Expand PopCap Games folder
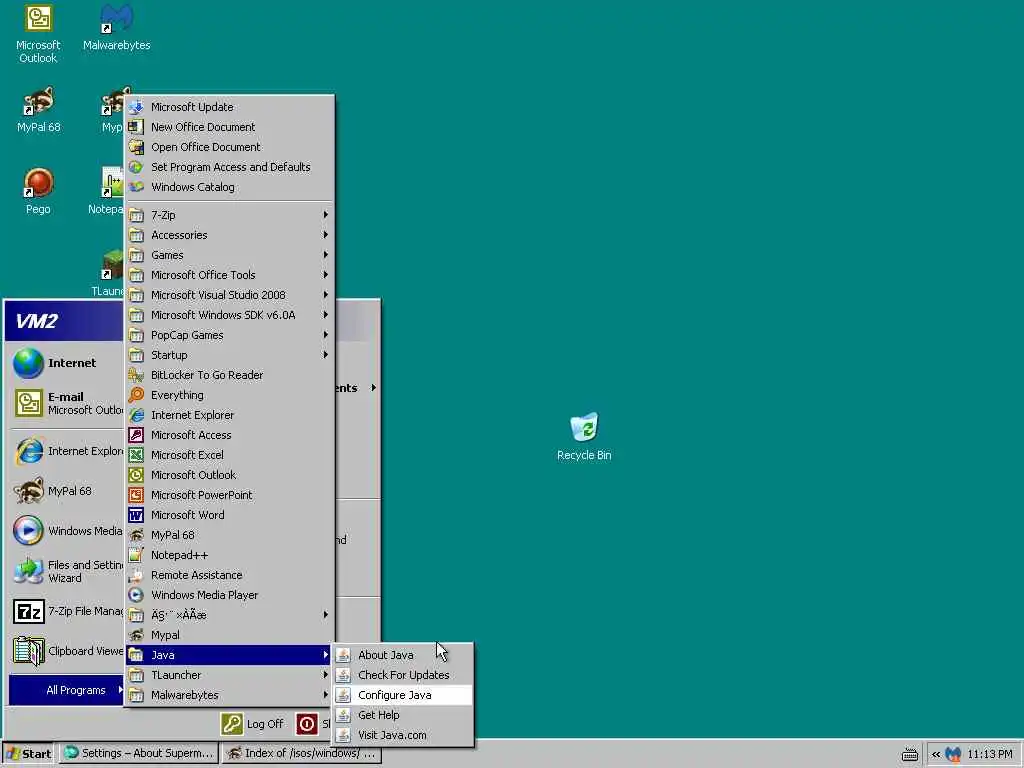1024x768 pixels. coord(229,335)
